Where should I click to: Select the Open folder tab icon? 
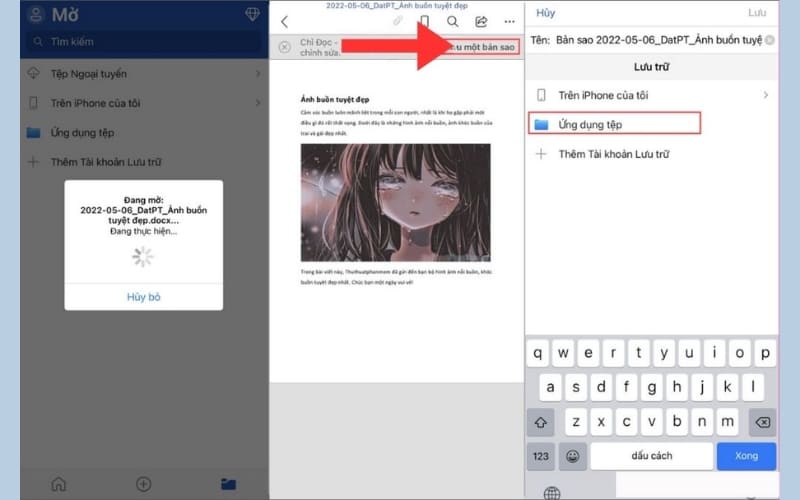228,484
